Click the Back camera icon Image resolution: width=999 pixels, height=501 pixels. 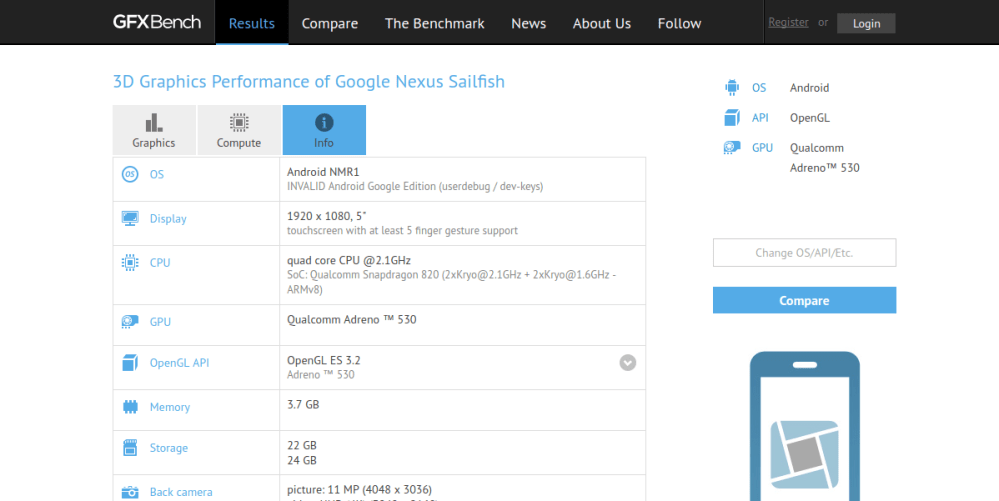coord(130,491)
